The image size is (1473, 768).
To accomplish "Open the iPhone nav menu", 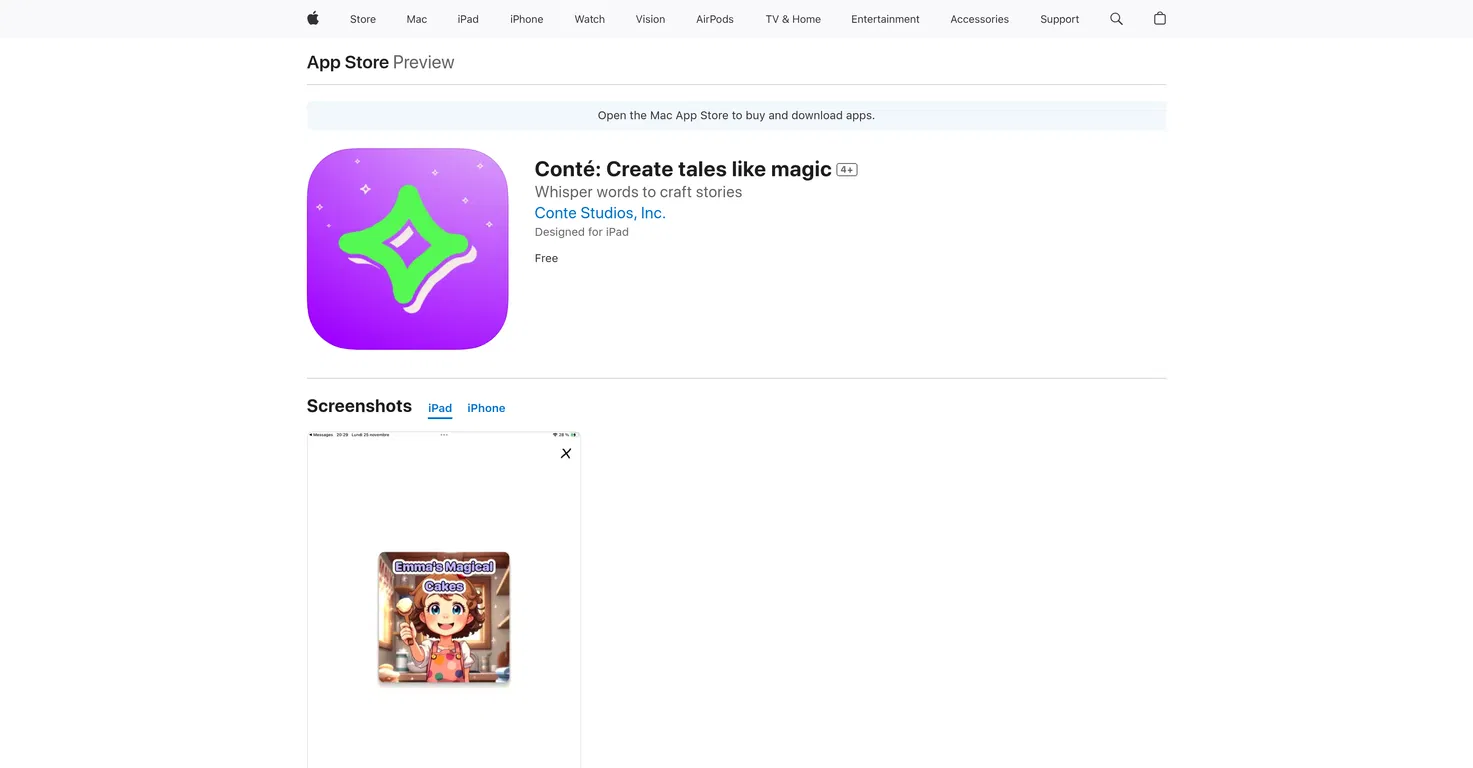I will click(x=527, y=19).
